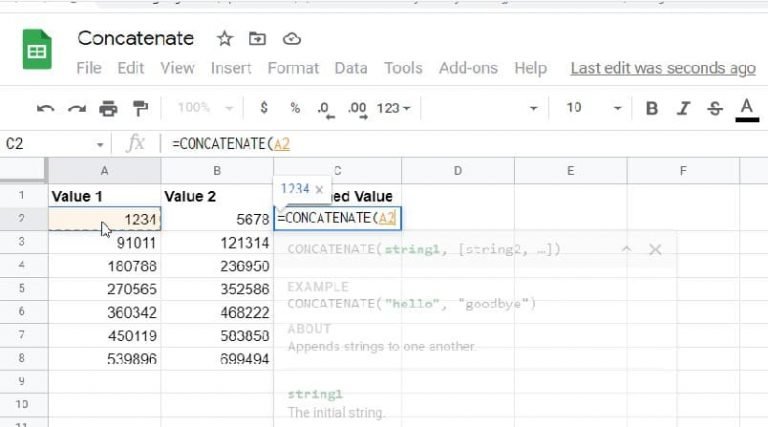Open the Tools menu
Image resolution: width=768 pixels, height=427 pixels.
coord(403,68)
